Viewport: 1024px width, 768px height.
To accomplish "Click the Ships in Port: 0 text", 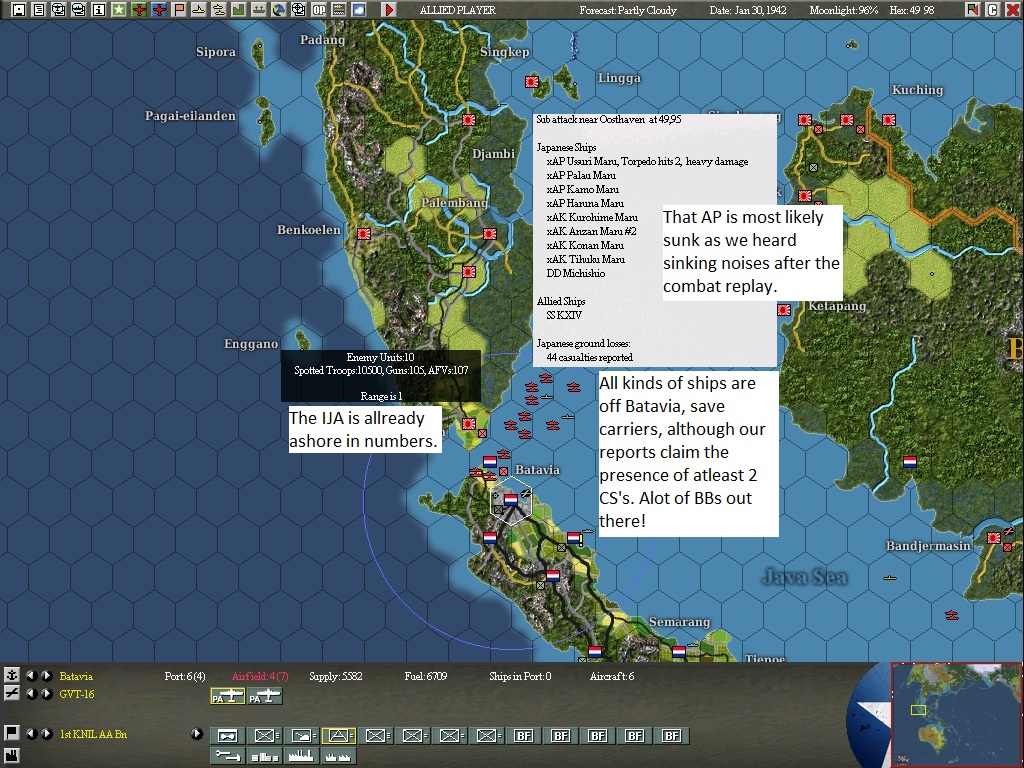I will [520, 677].
